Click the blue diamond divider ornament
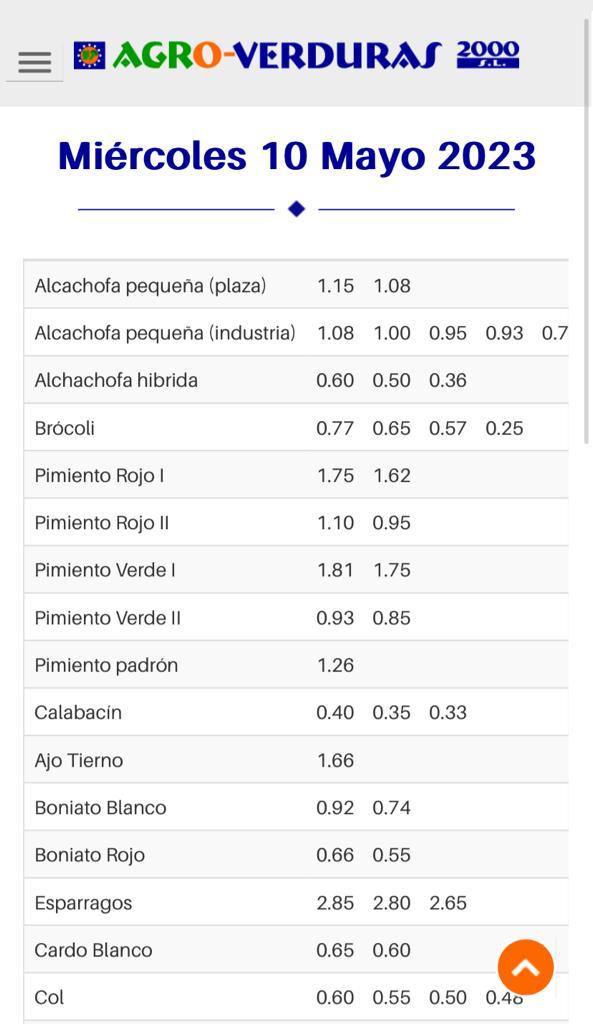The width and height of the screenshot is (593, 1024). pos(296,209)
